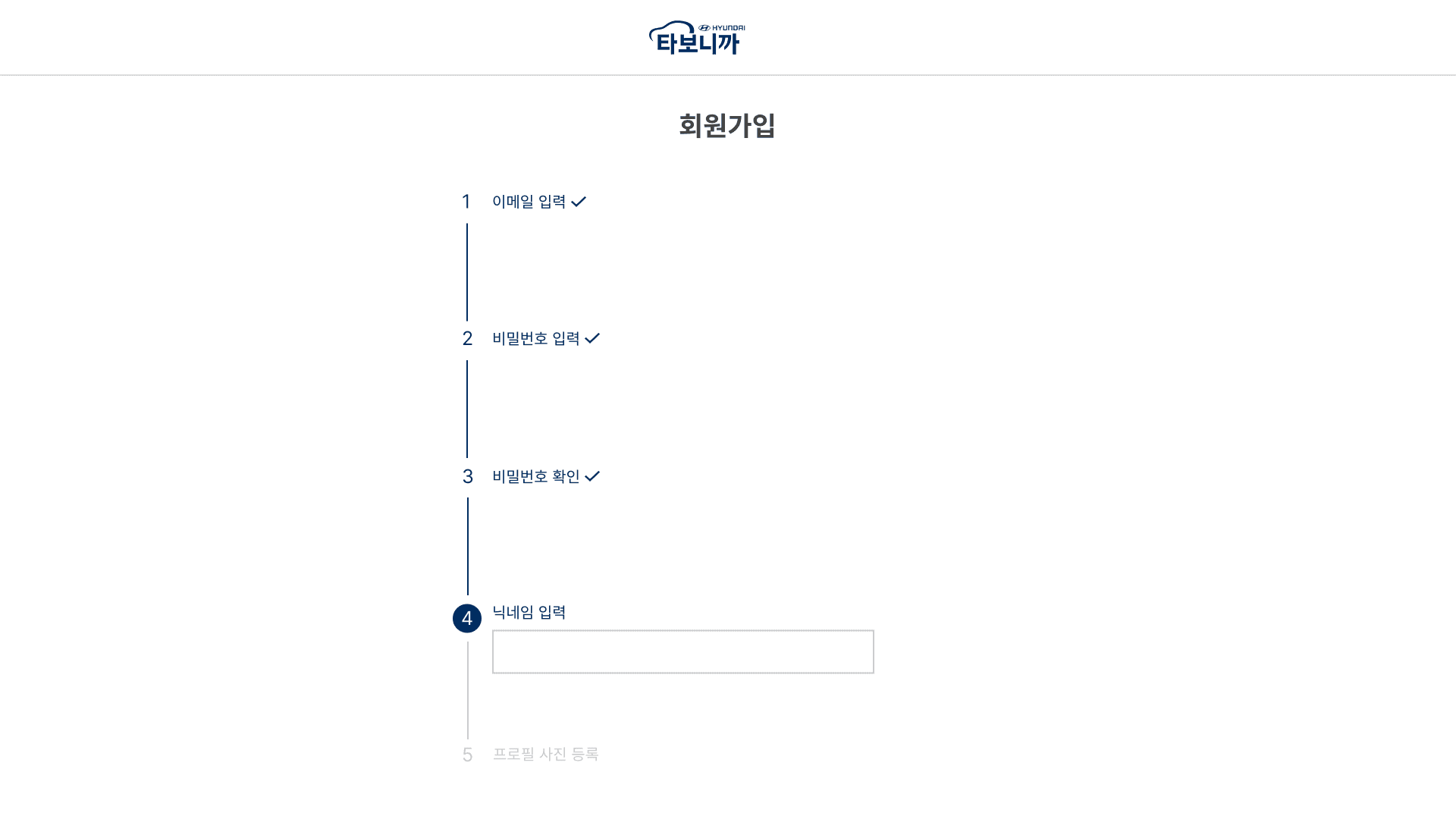Click the checkmark beside 이메일 입력
Viewport: 1456px width, 819px height.
pos(580,202)
